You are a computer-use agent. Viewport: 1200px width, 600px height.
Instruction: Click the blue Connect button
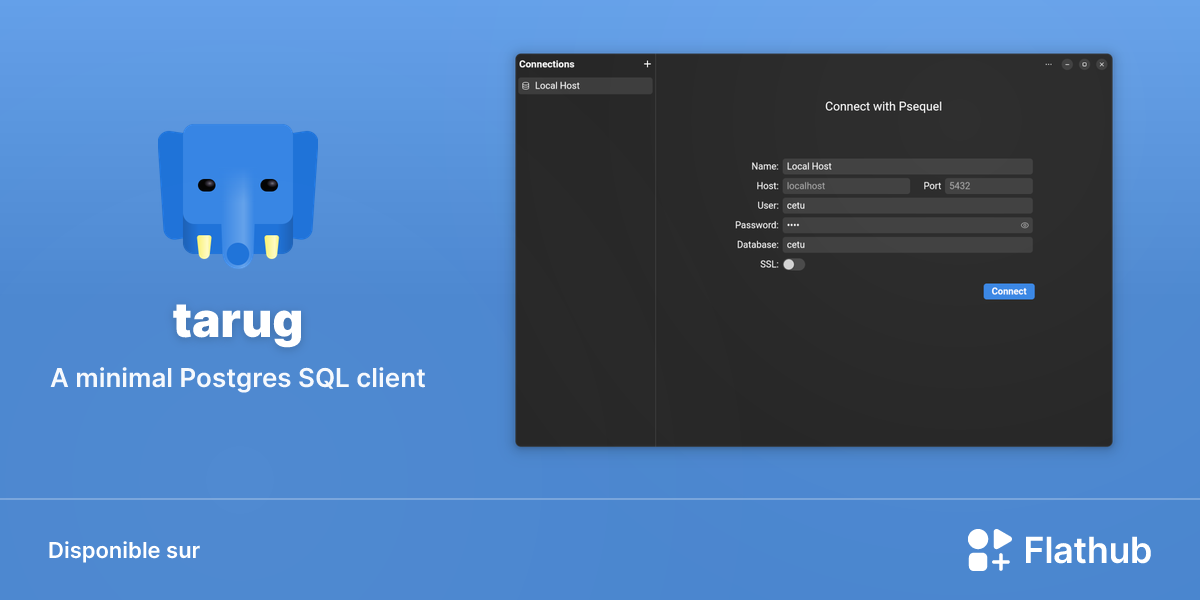click(x=1009, y=291)
